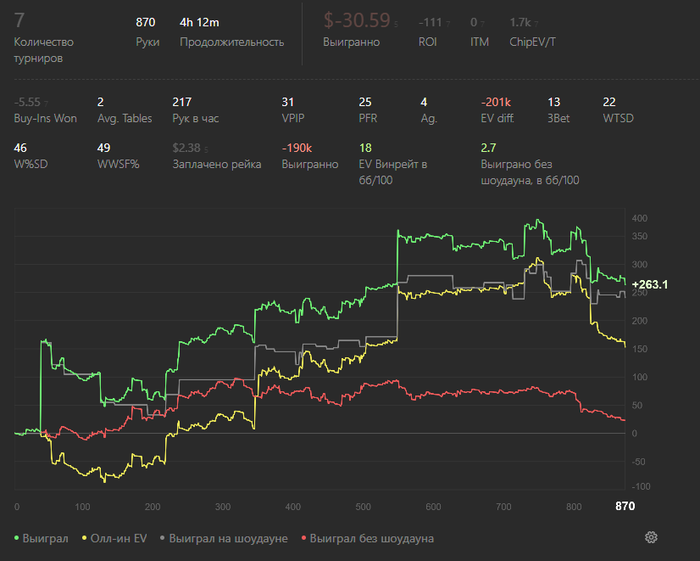
Task: Click the 217 Рук в час value
Action: coord(182,102)
